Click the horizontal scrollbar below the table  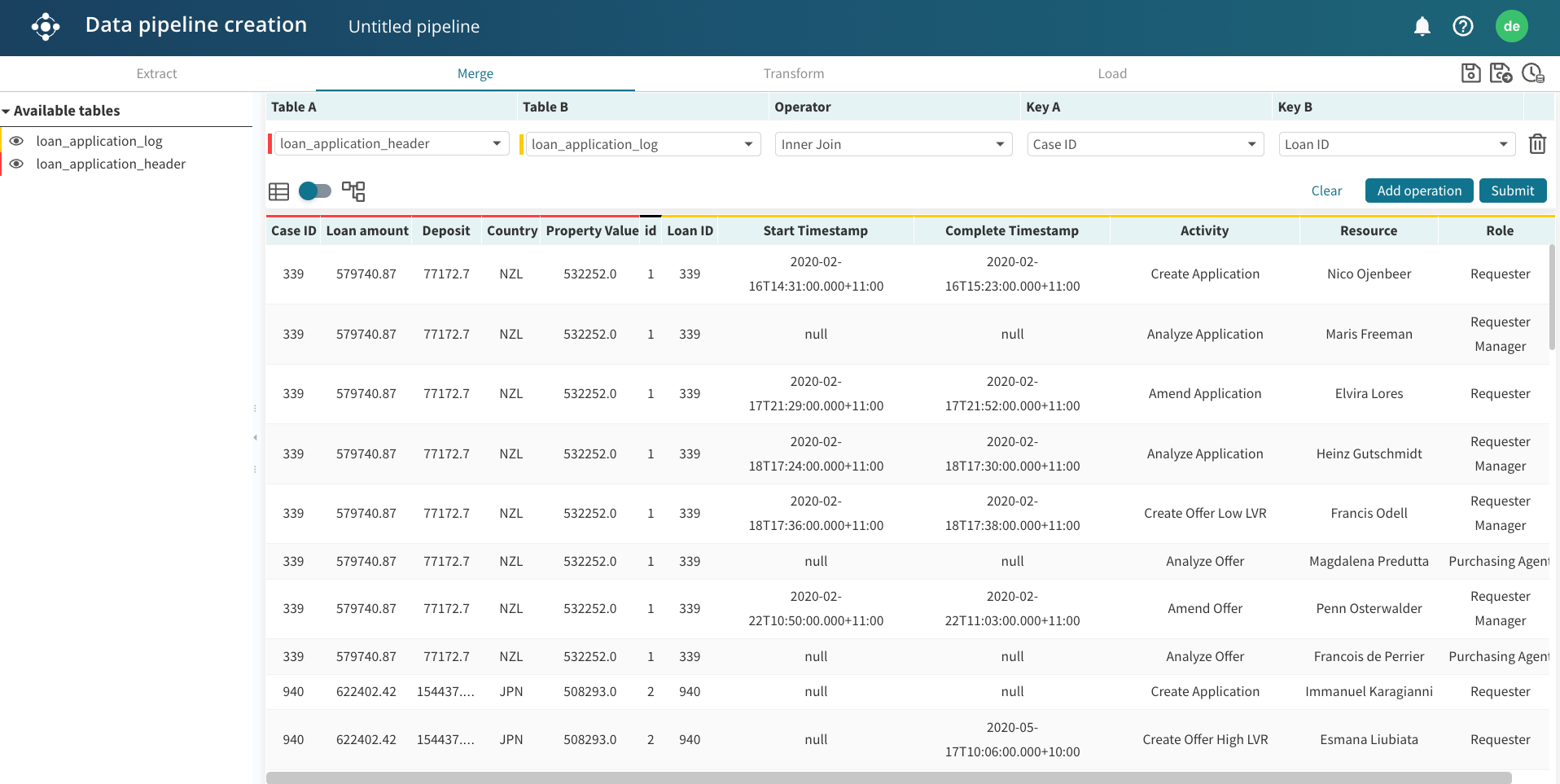[887, 777]
